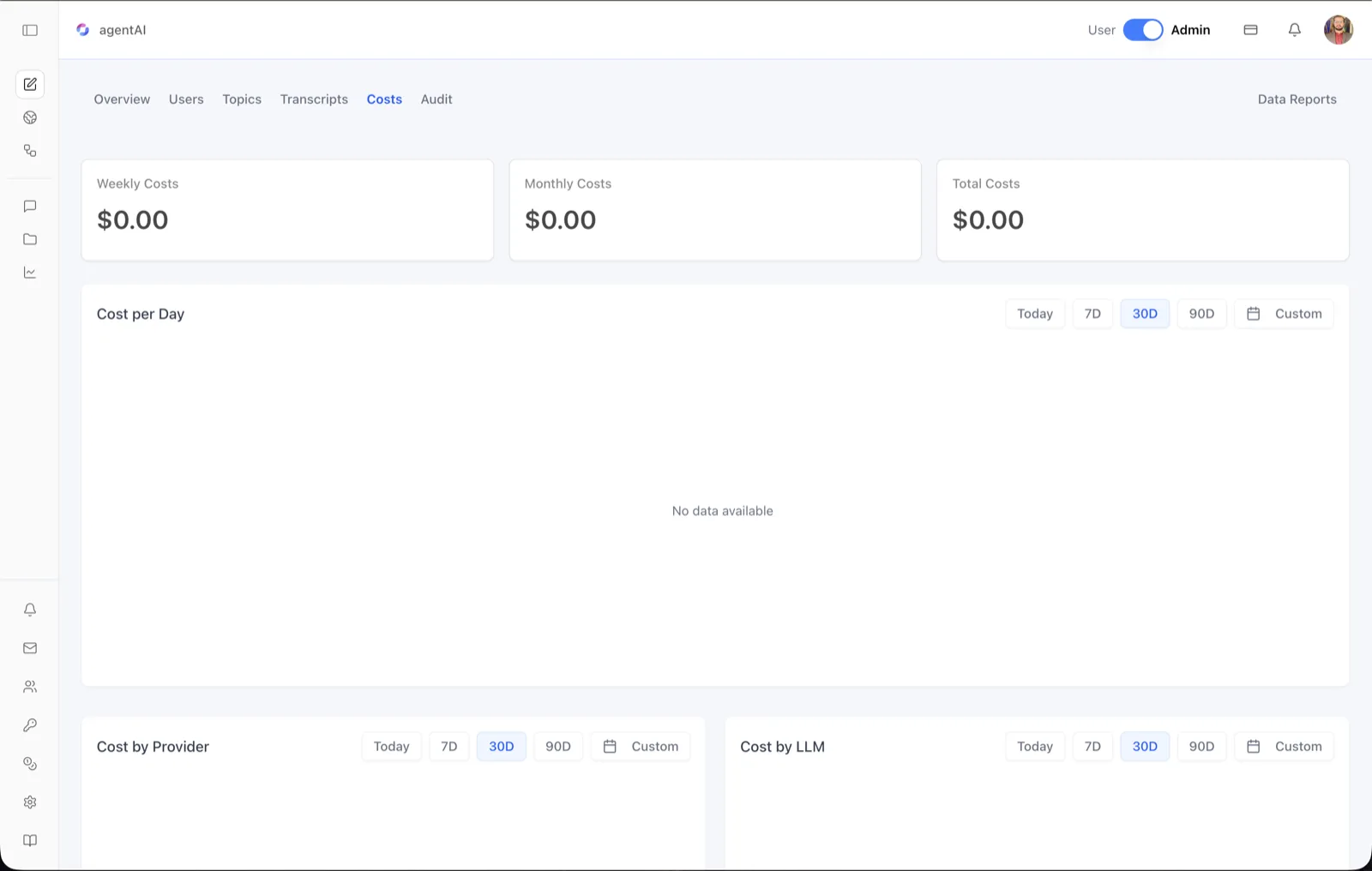The height and width of the screenshot is (871, 1372).
Task: Click the Monthly Costs card
Action: pyautogui.click(x=715, y=210)
